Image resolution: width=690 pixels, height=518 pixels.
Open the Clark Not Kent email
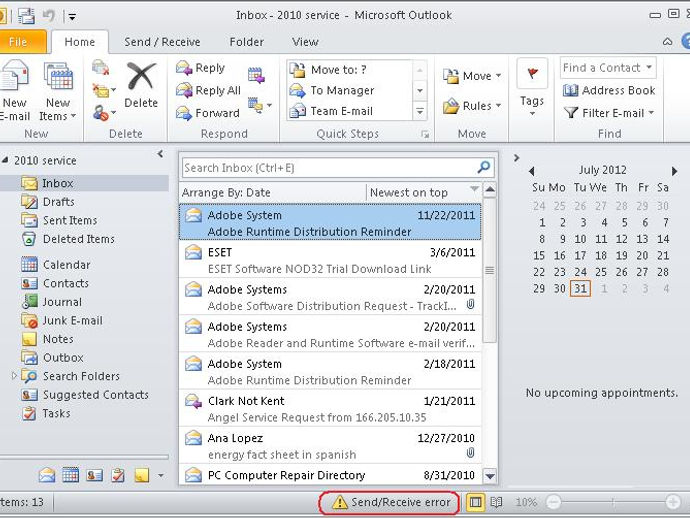(x=330, y=409)
